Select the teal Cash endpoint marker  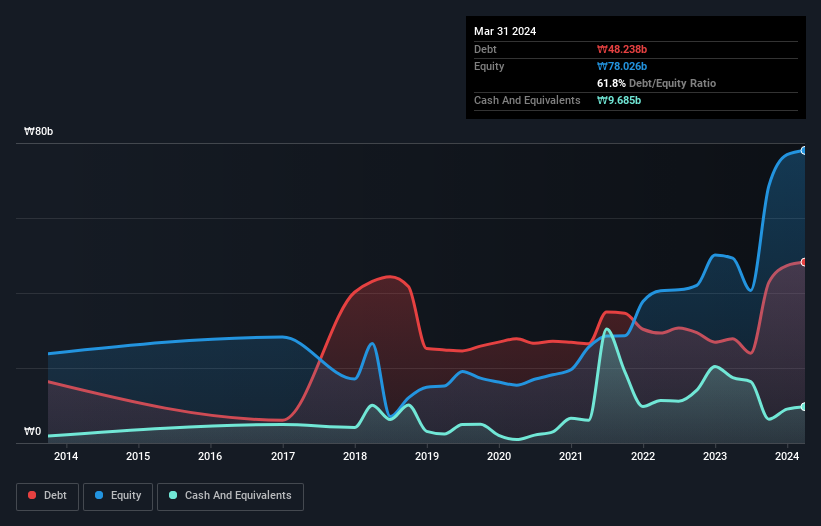click(x=803, y=407)
